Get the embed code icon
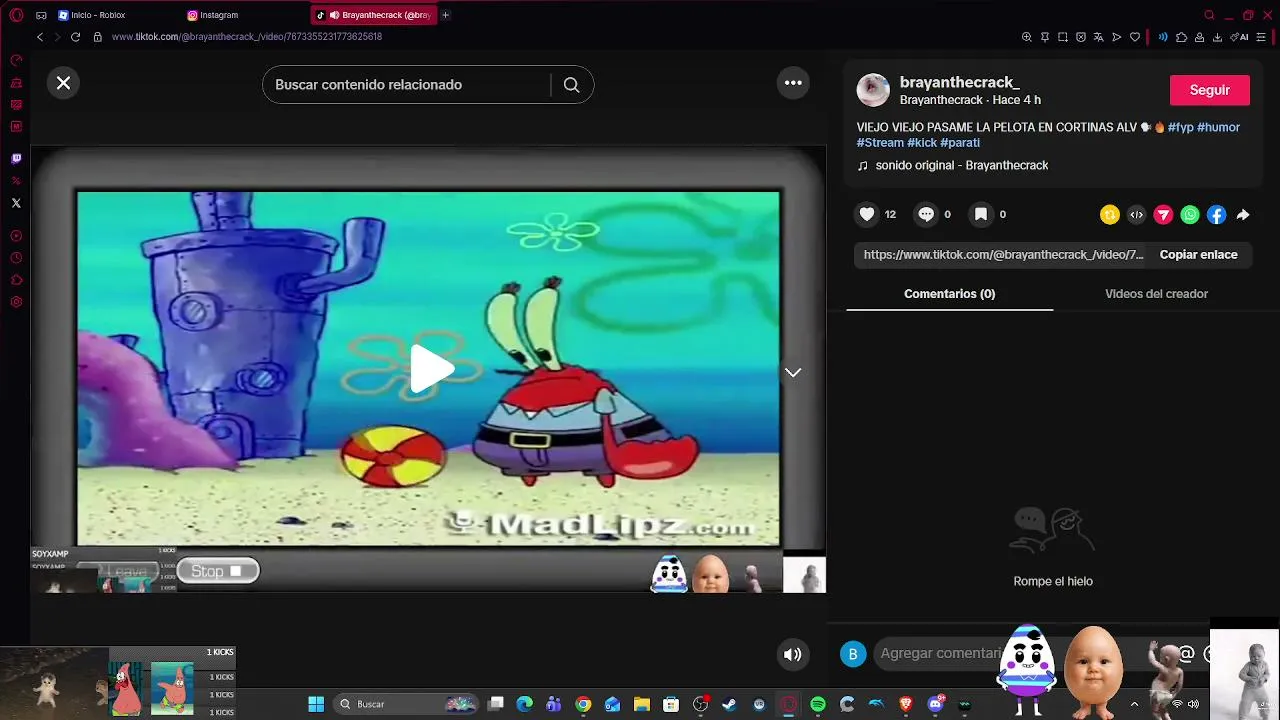Image resolution: width=1280 pixels, height=720 pixels. pos(1136,215)
